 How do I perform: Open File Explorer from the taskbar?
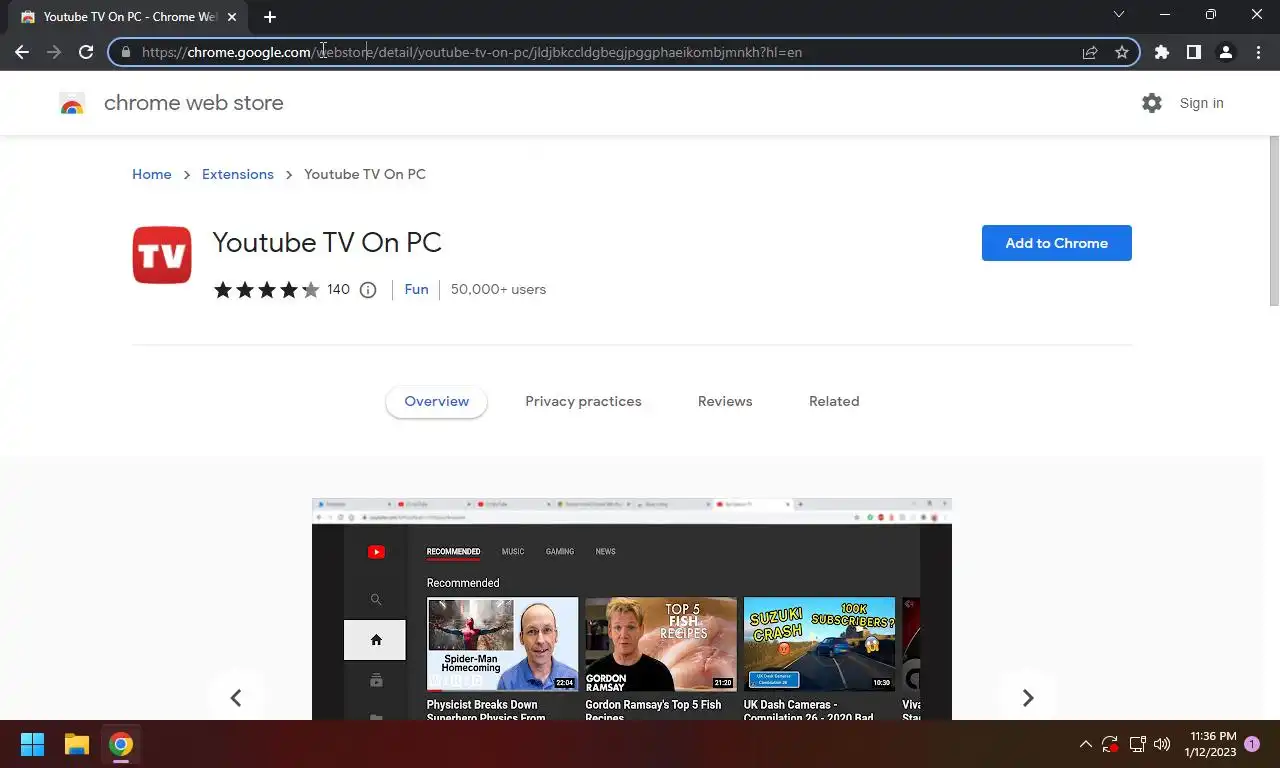(x=77, y=744)
